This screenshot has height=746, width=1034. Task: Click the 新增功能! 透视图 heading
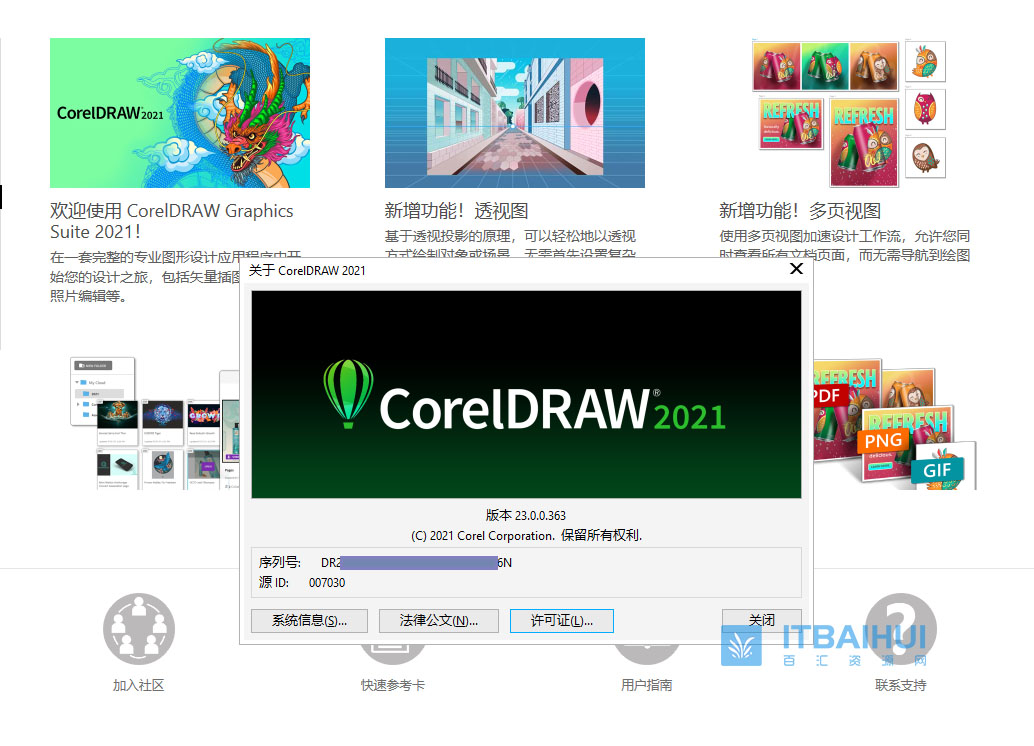[456, 211]
